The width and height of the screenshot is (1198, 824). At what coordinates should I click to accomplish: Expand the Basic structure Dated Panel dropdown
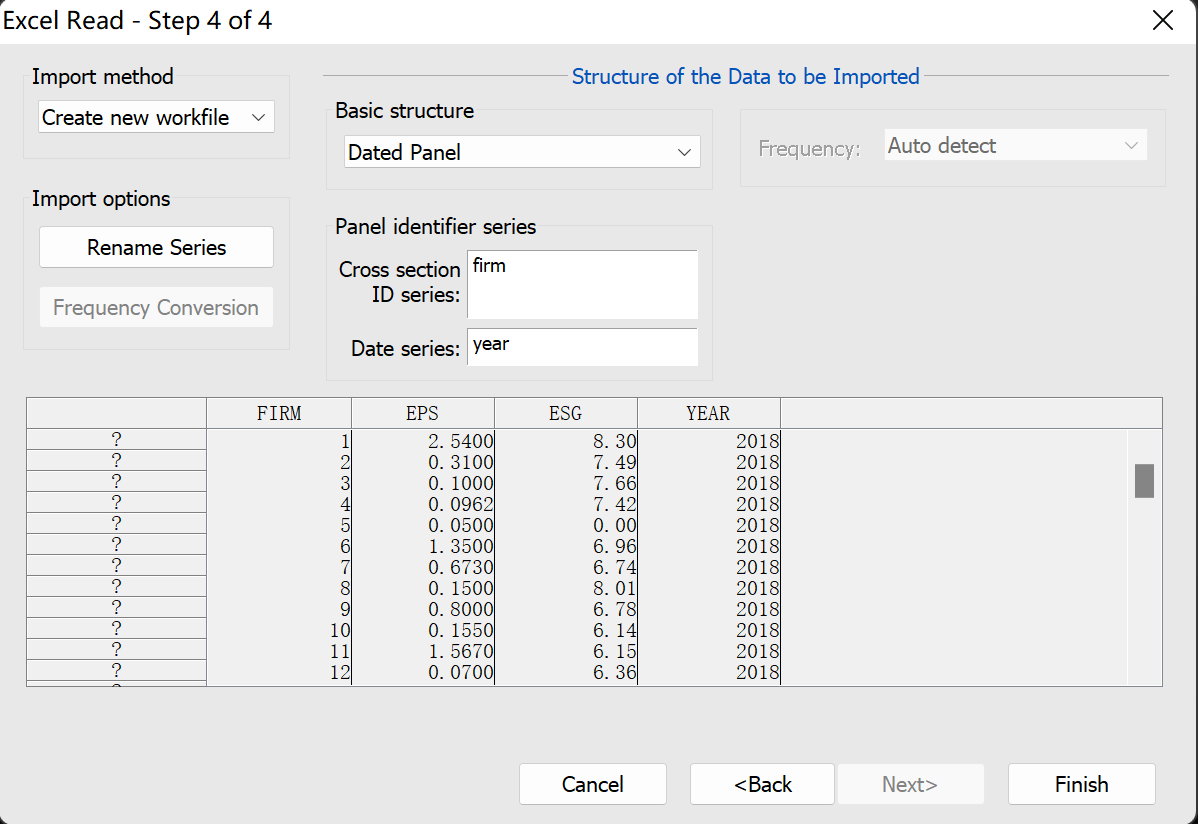(x=522, y=152)
